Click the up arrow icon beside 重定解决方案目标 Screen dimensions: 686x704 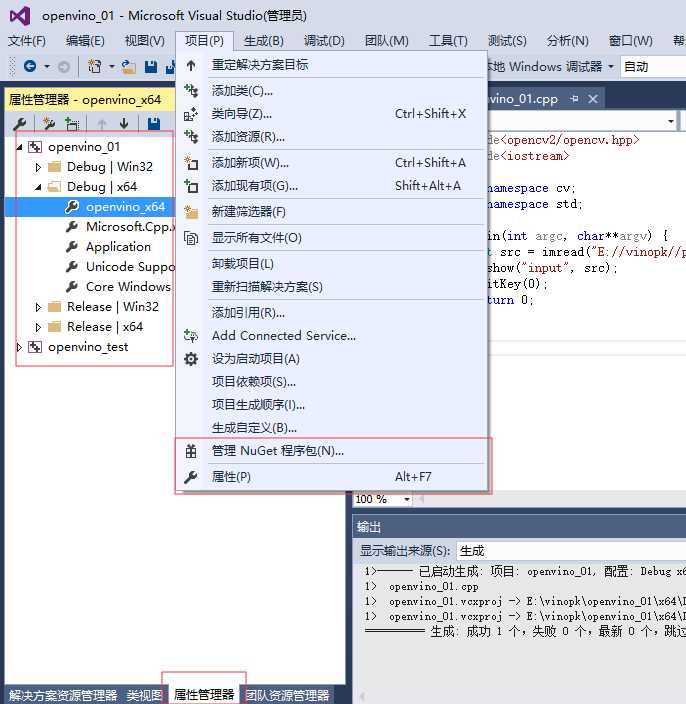(191, 66)
